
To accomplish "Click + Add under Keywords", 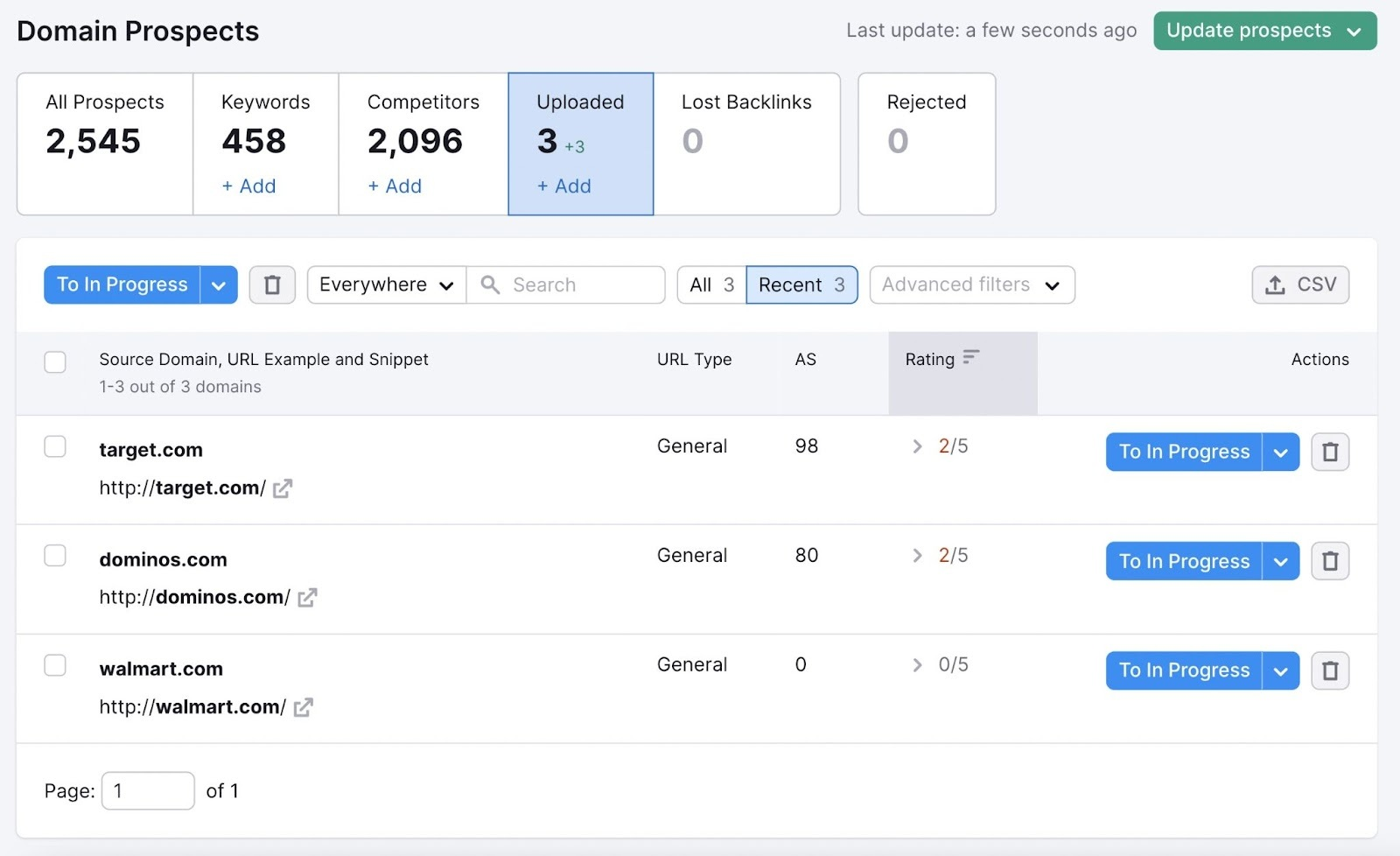I will [x=248, y=186].
